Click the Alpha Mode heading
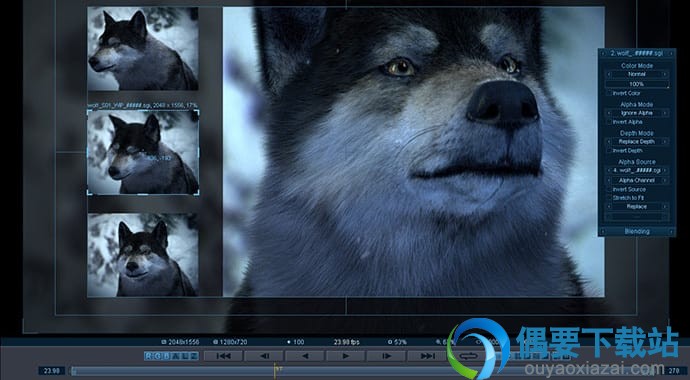Screen dimensions: 690x380 tap(637, 104)
